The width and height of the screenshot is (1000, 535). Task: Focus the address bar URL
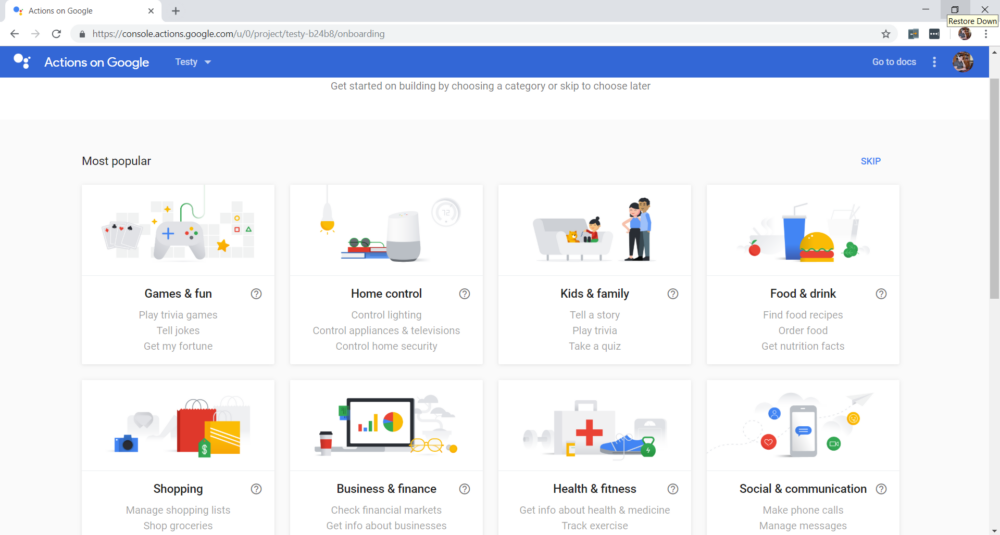click(x=239, y=34)
